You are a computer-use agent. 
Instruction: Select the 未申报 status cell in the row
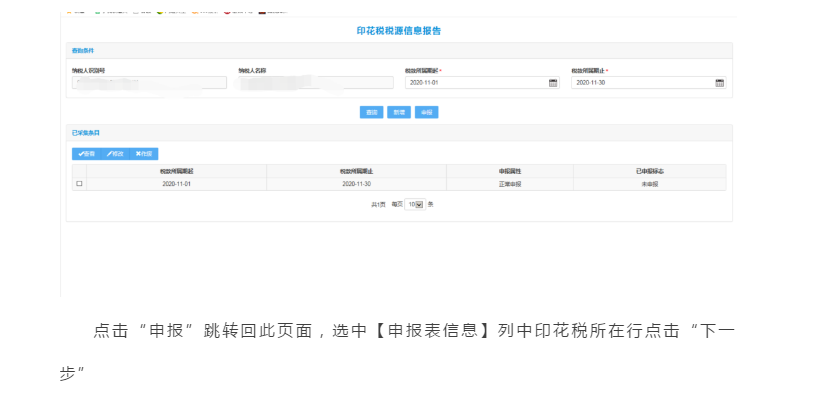650,184
